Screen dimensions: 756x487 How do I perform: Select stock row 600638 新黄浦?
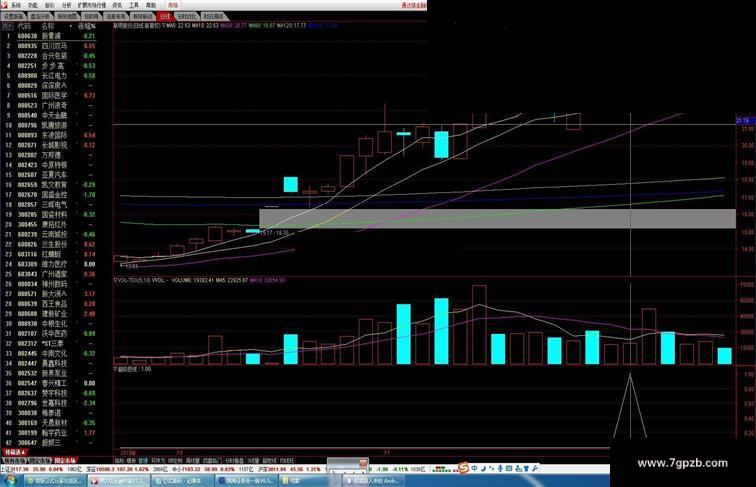pyautogui.click(x=51, y=36)
